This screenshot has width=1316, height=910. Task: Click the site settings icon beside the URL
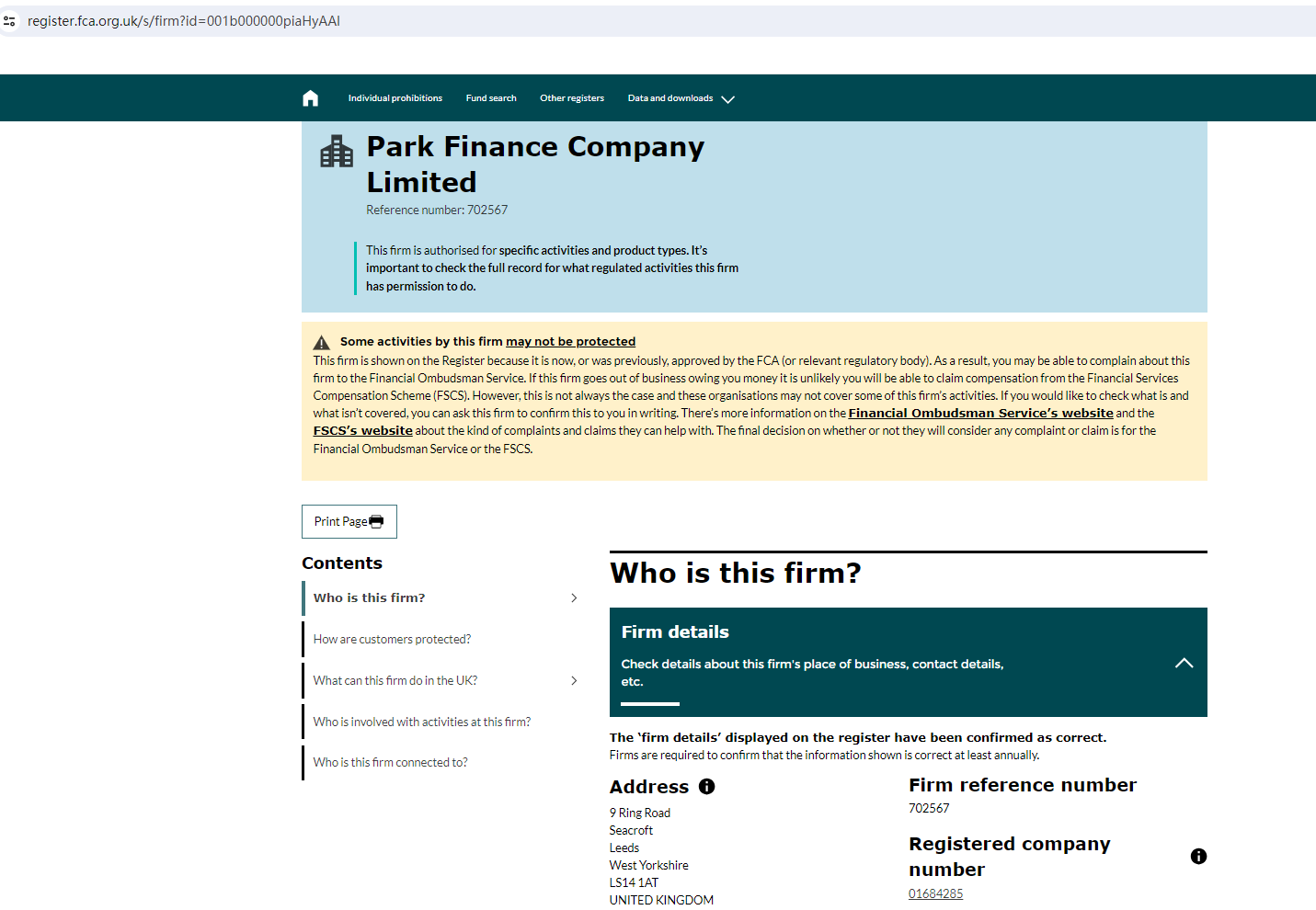(9, 20)
